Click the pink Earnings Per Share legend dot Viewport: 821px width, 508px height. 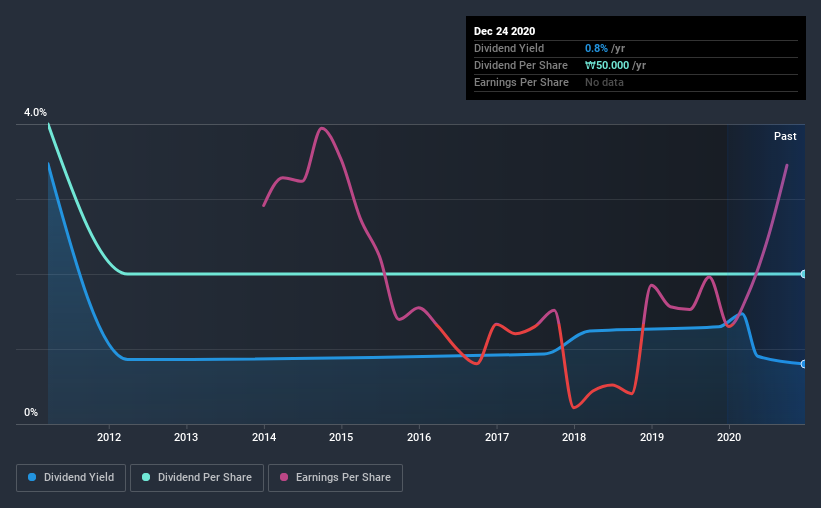click(284, 477)
